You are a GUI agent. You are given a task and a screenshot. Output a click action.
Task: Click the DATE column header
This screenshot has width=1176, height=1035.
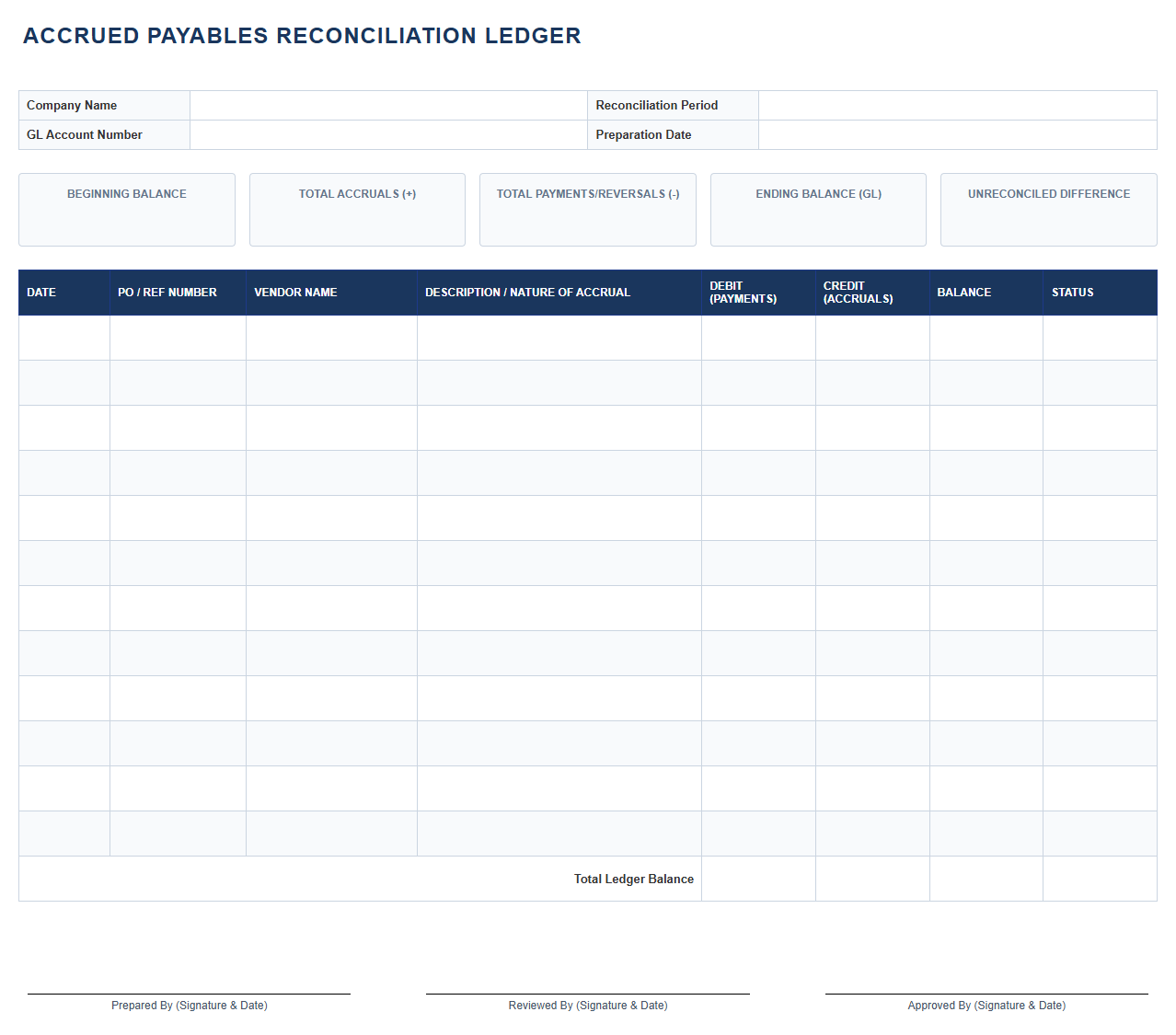[x=64, y=293]
